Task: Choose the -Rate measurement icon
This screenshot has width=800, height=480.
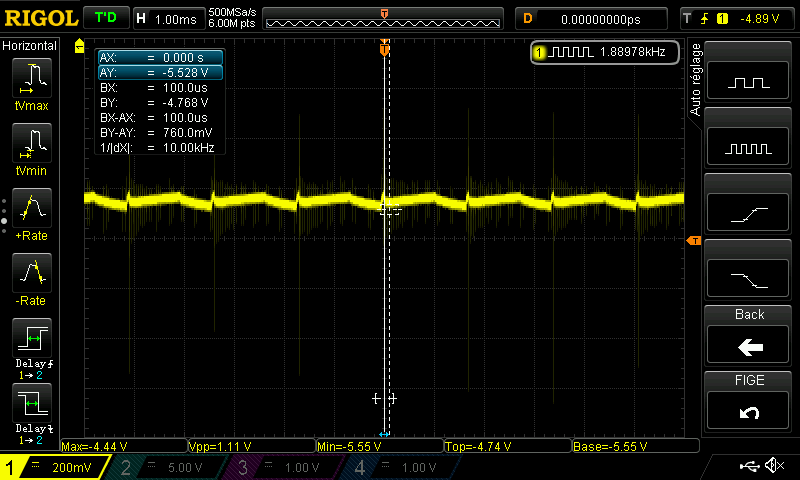Action: (31, 276)
